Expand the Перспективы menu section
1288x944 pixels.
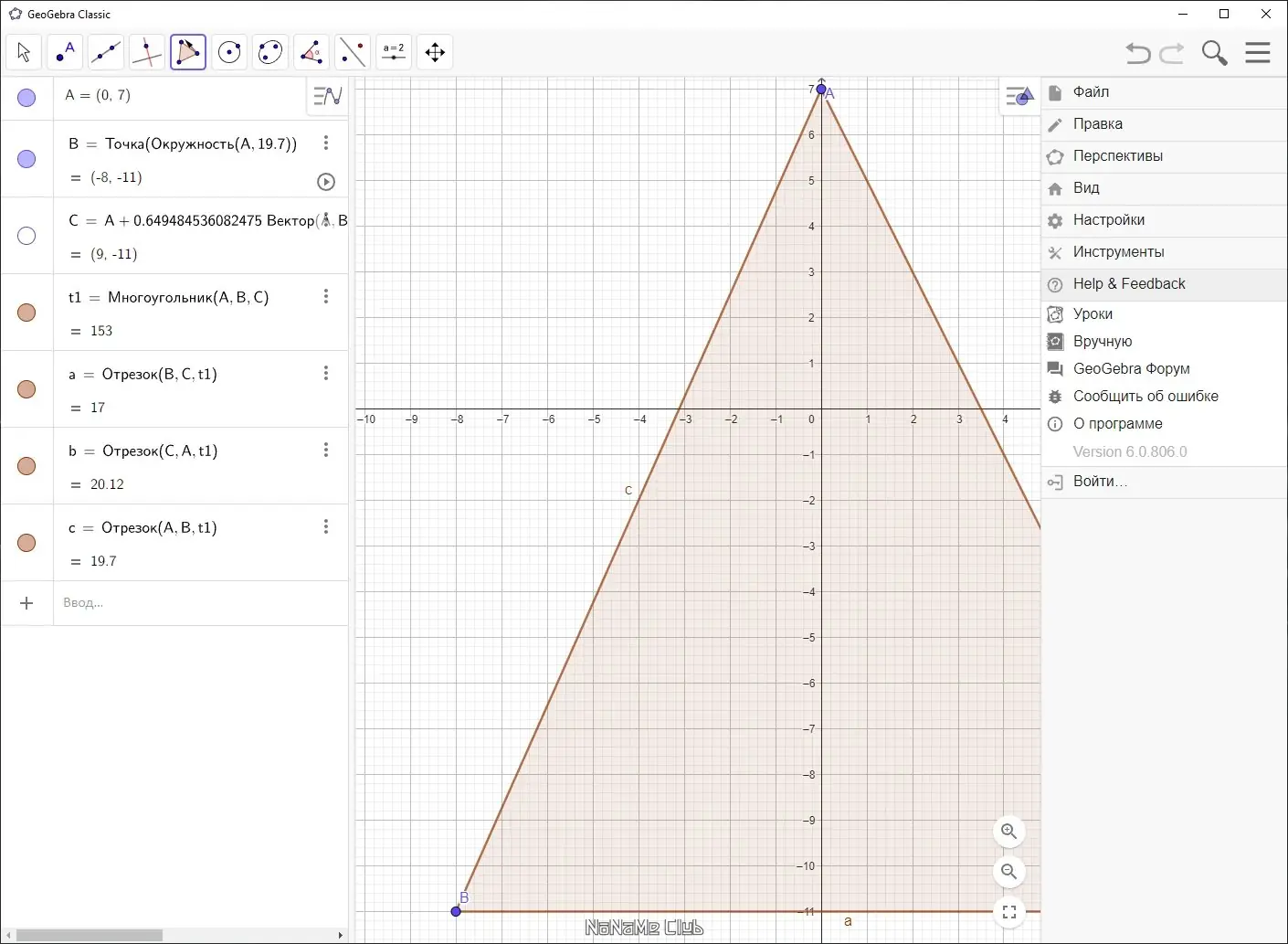[1164, 156]
